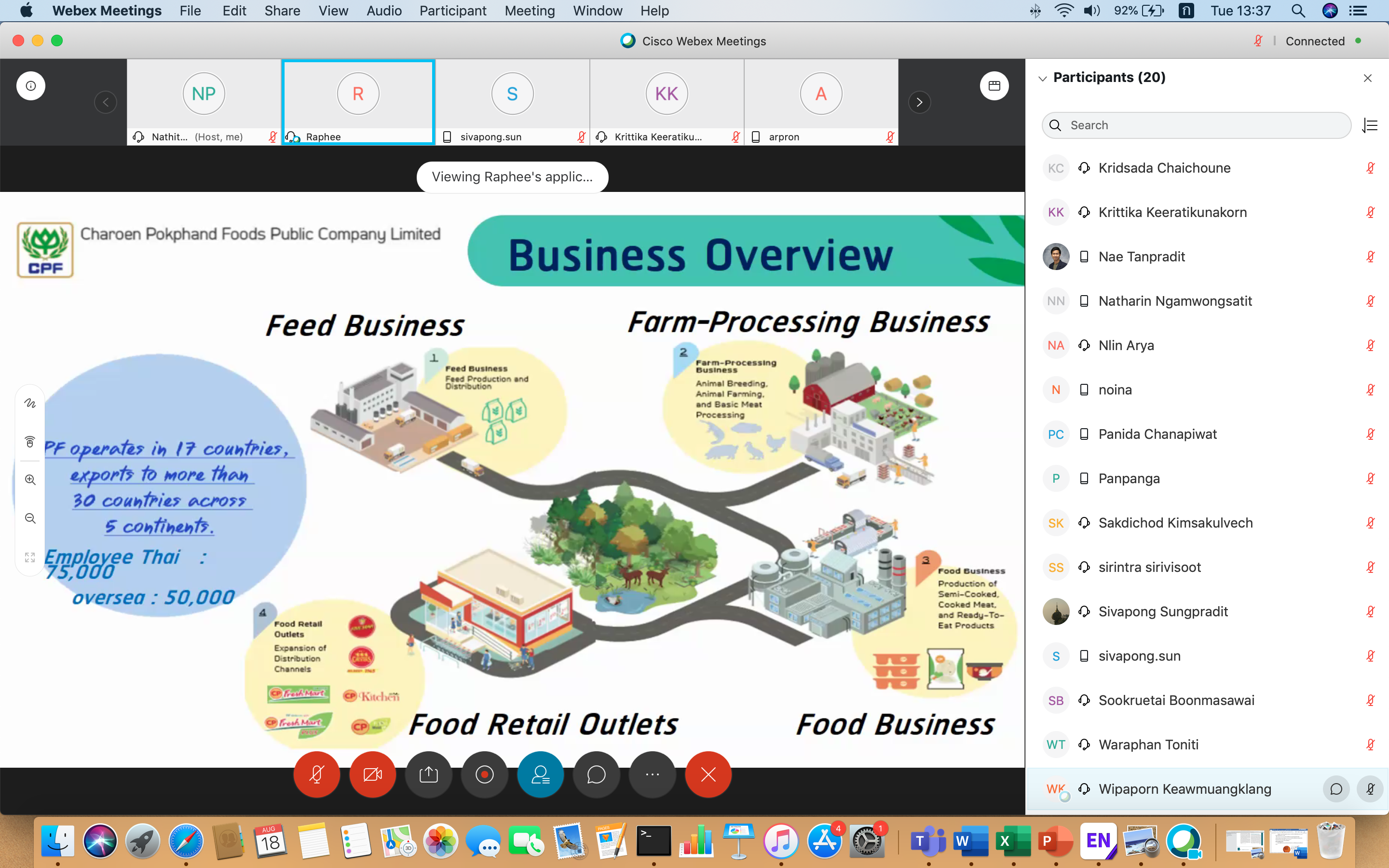The height and width of the screenshot is (868, 1389).
Task: Open the Participant menu
Action: [452, 11]
